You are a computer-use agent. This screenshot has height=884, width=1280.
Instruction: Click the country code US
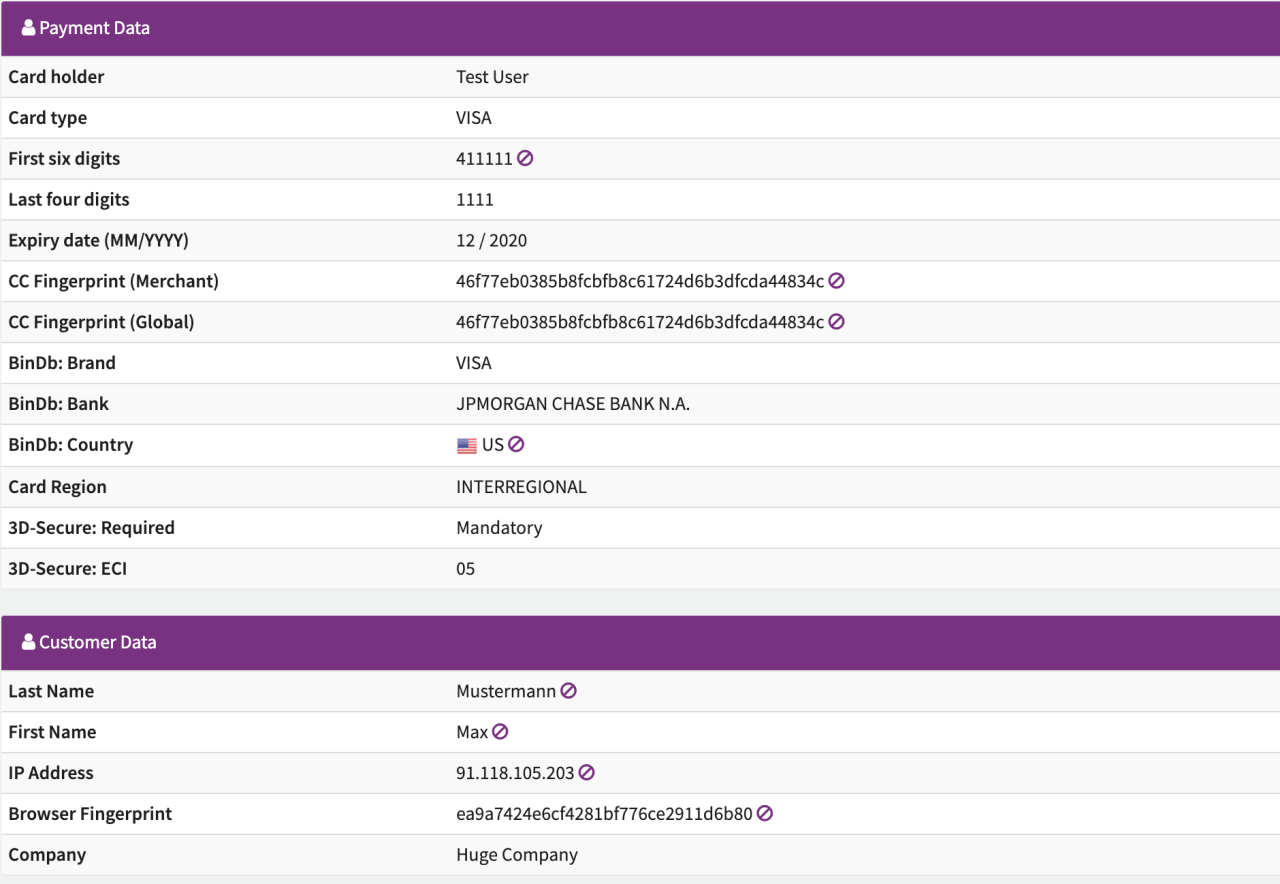pyautogui.click(x=493, y=445)
